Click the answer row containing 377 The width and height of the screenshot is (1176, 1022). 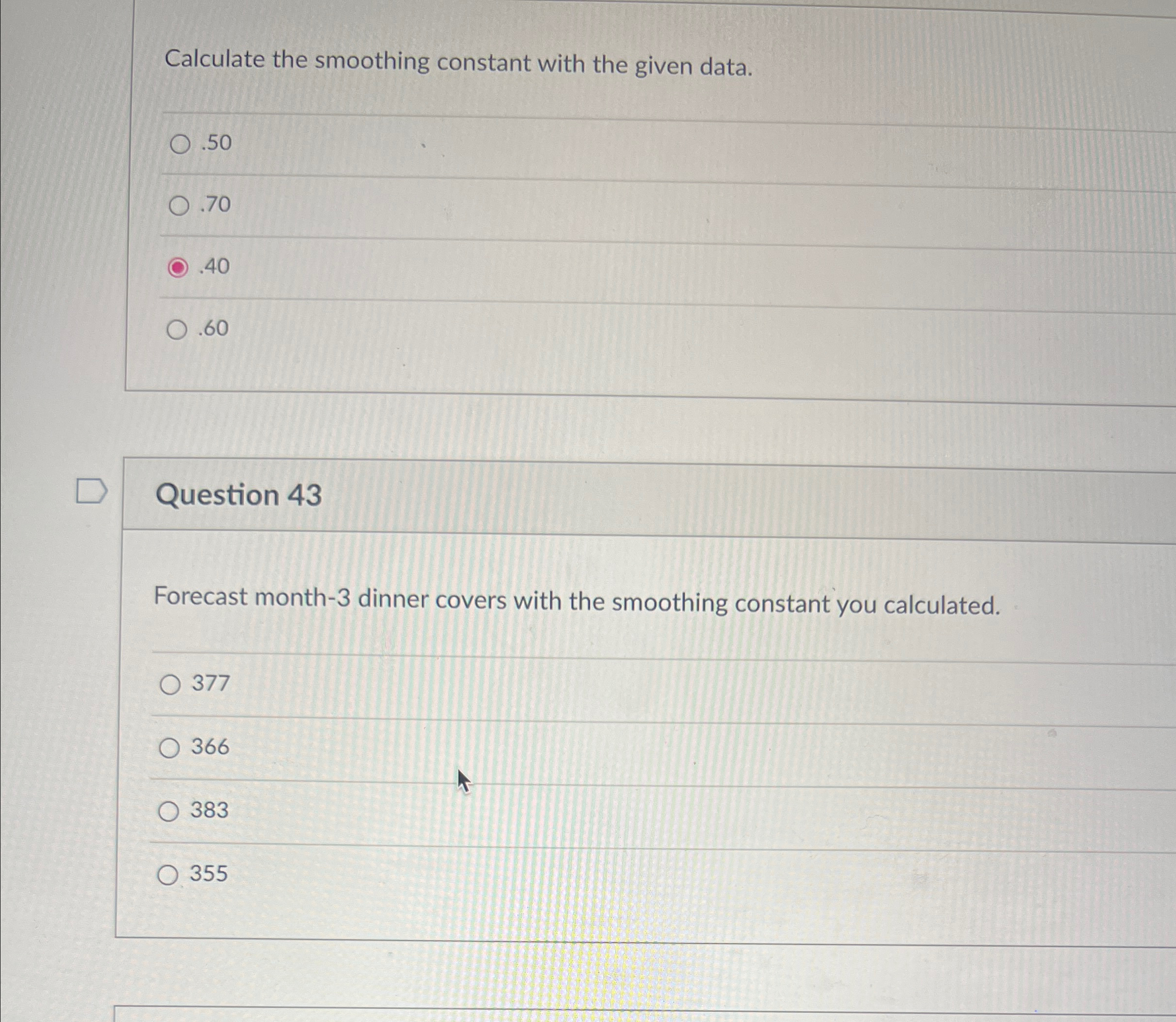point(513,684)
